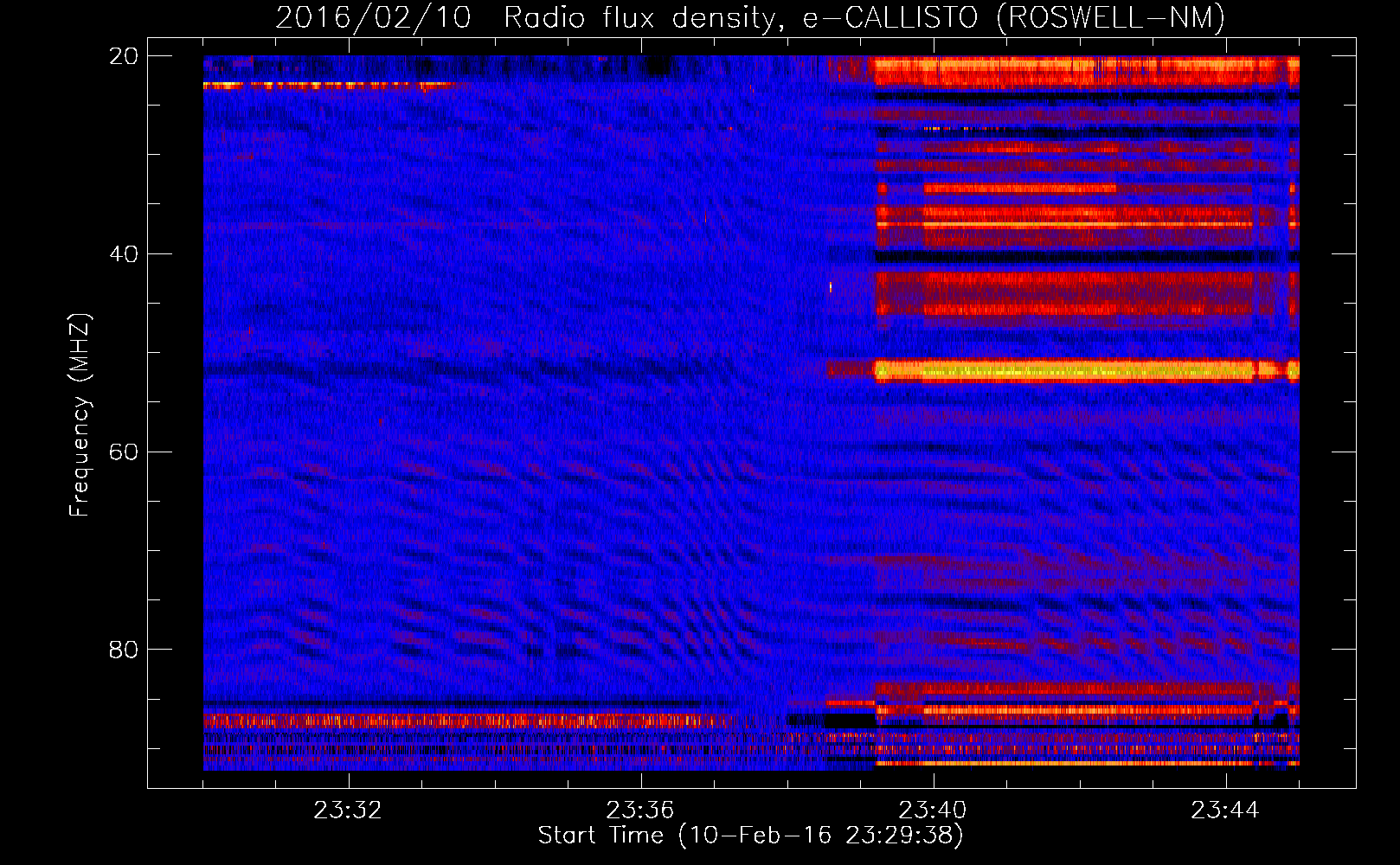Click the 23:36 time tick label
1400x865 pixels.
pos(640,811)
